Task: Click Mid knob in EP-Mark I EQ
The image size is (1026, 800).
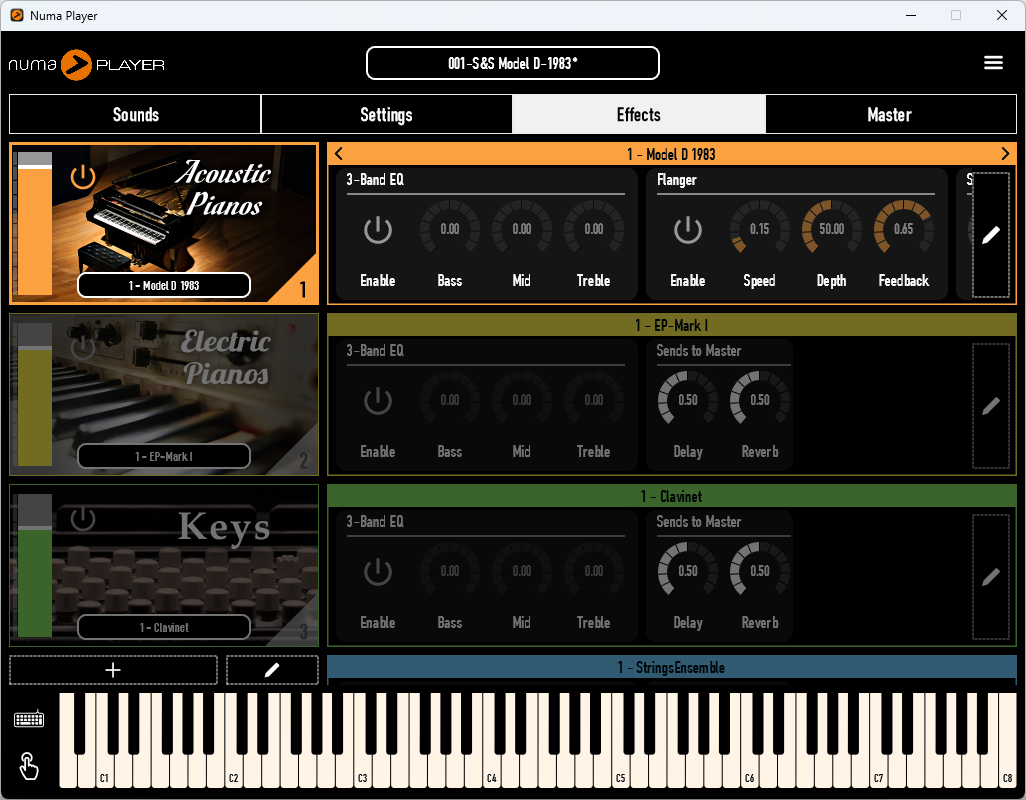Action: 522,399
